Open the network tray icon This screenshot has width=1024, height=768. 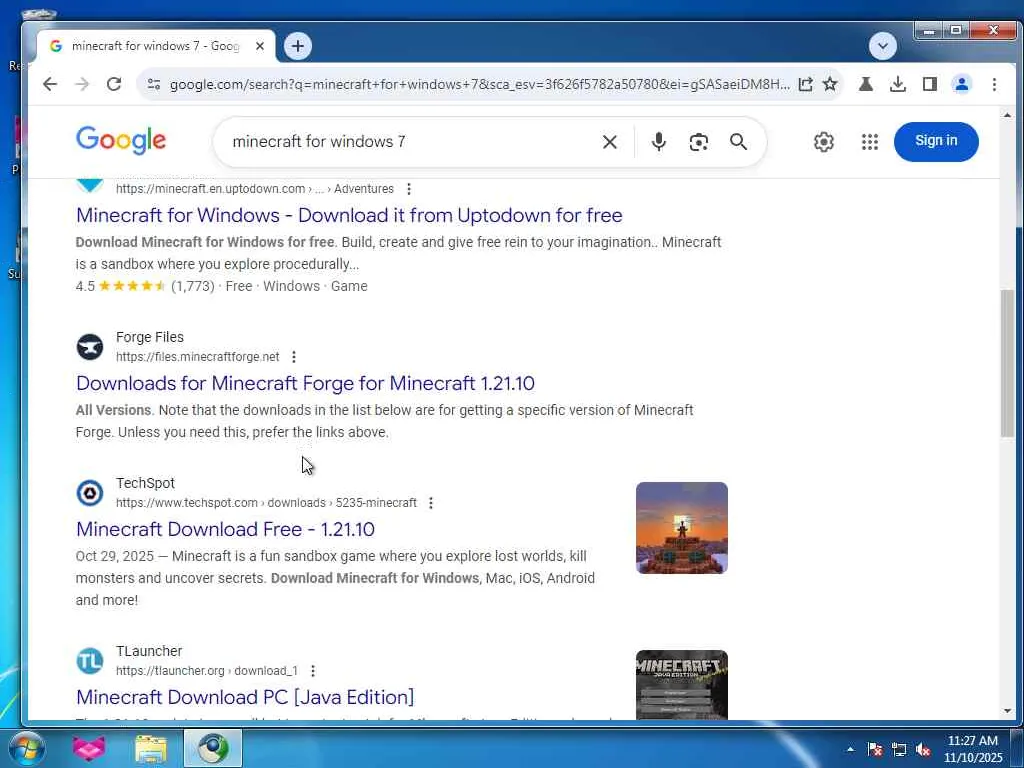pos(899,749)
